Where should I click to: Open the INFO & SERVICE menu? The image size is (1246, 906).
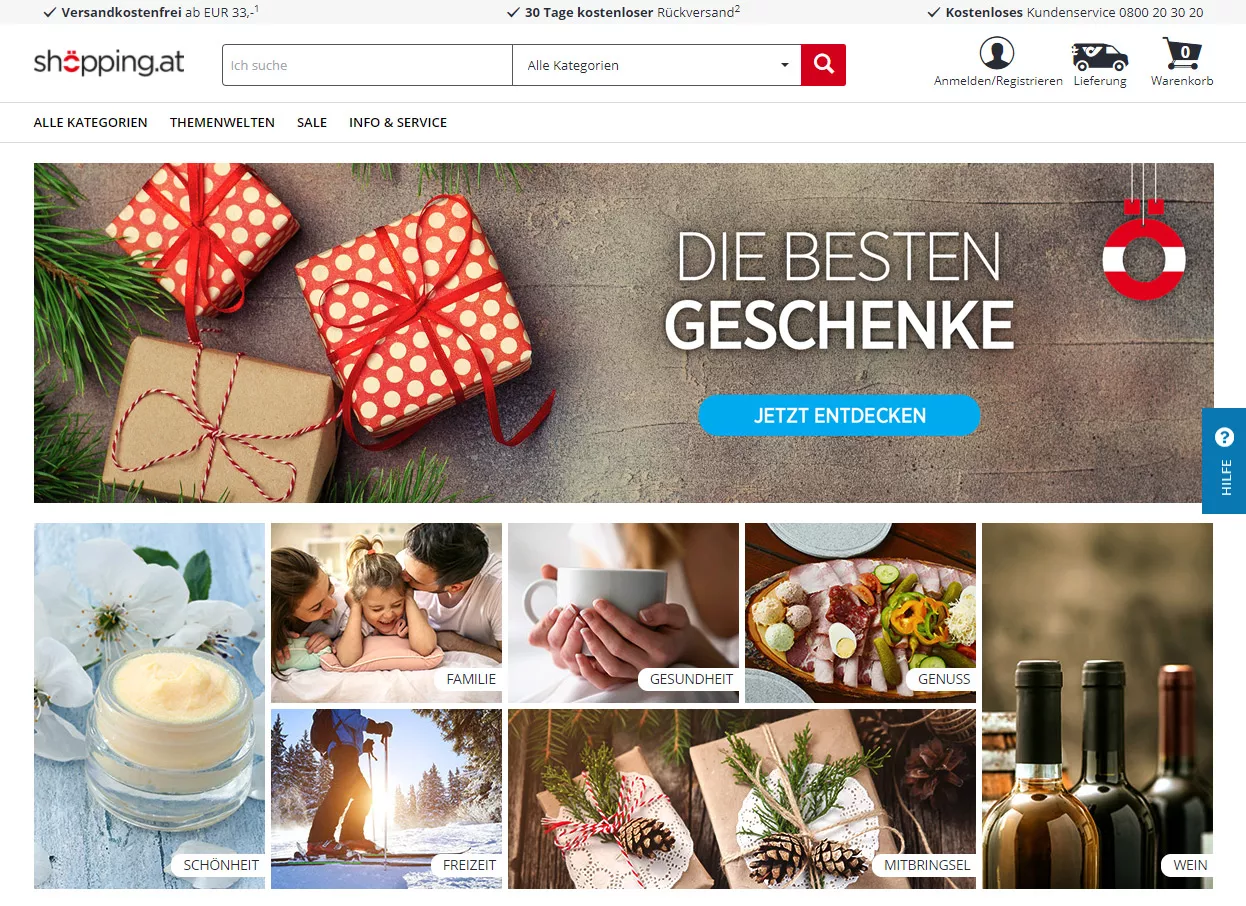398,122
